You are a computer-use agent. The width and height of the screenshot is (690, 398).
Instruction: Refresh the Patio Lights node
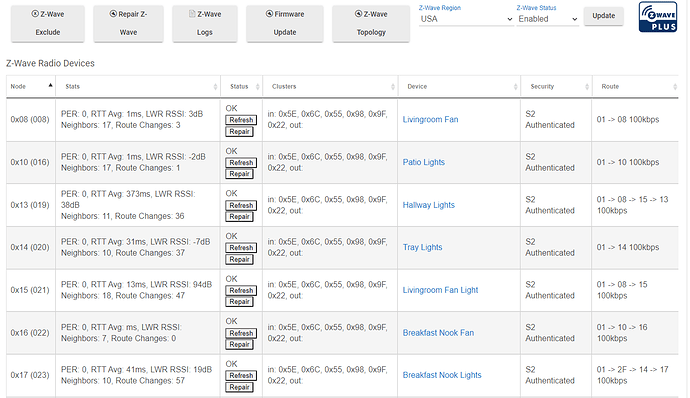click(x=241, y=162)
